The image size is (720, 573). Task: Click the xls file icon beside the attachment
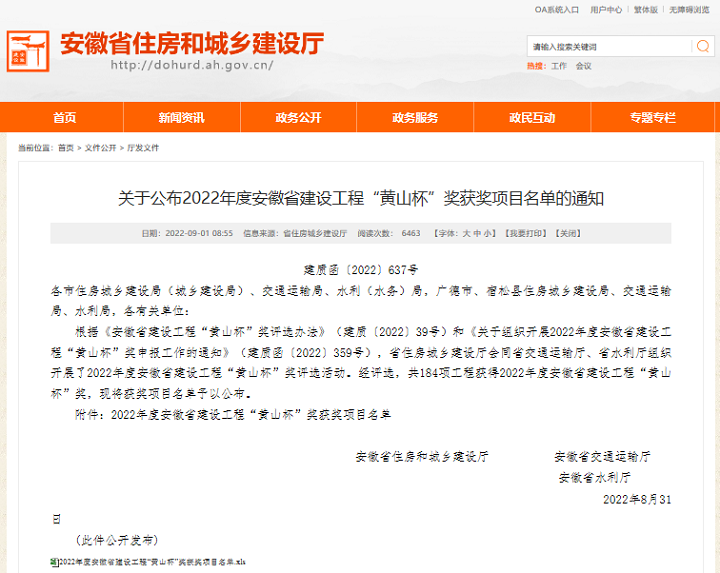coord(54,562)
